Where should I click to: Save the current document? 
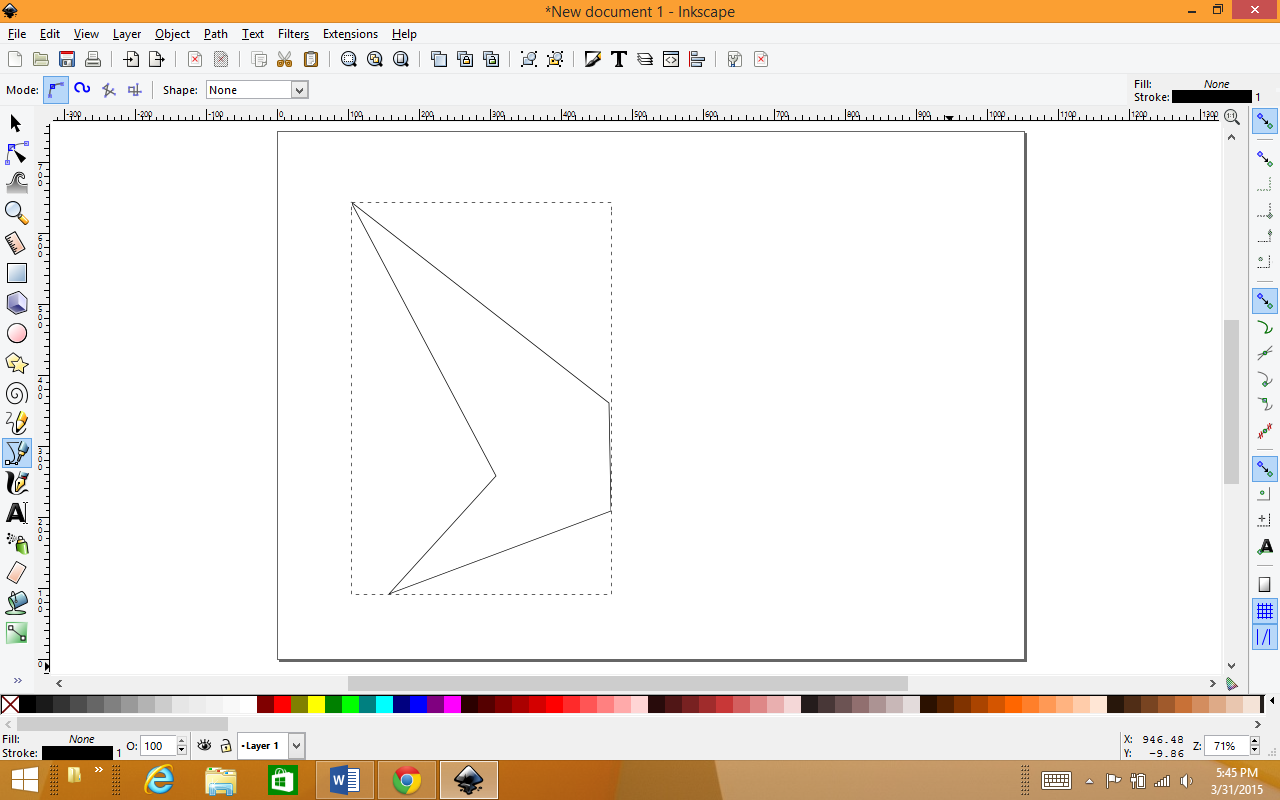coord(67,59)
